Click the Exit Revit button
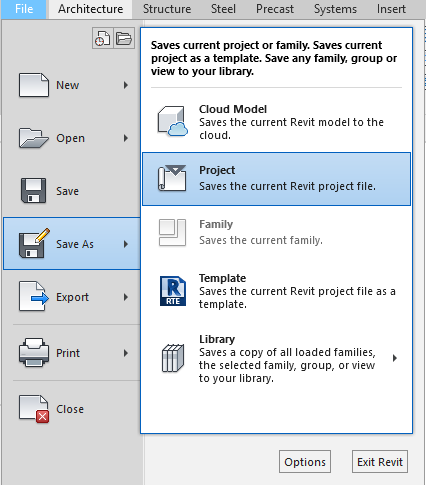 pos(380,462)
